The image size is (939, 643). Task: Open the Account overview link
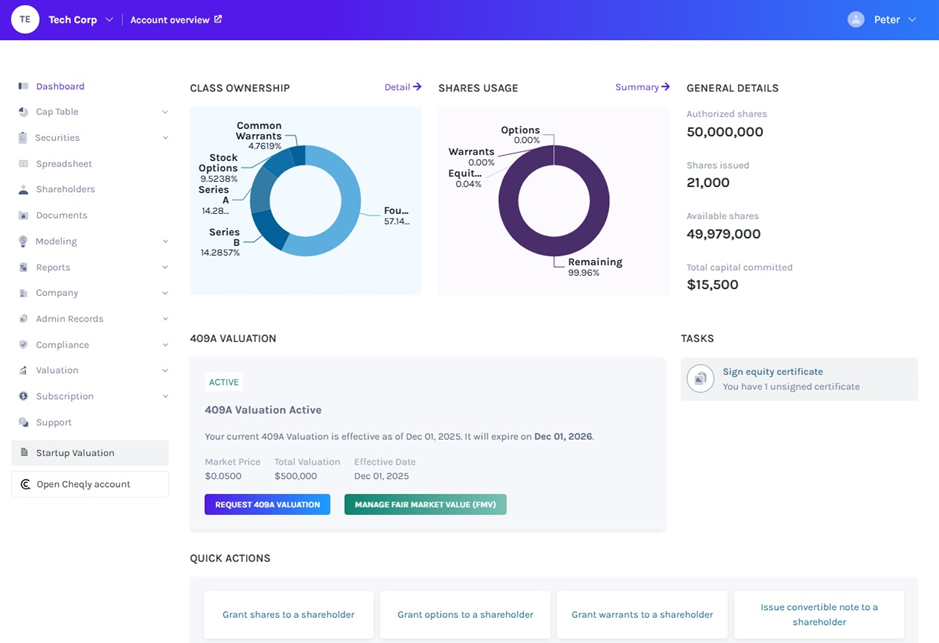(x=176, y=20)
